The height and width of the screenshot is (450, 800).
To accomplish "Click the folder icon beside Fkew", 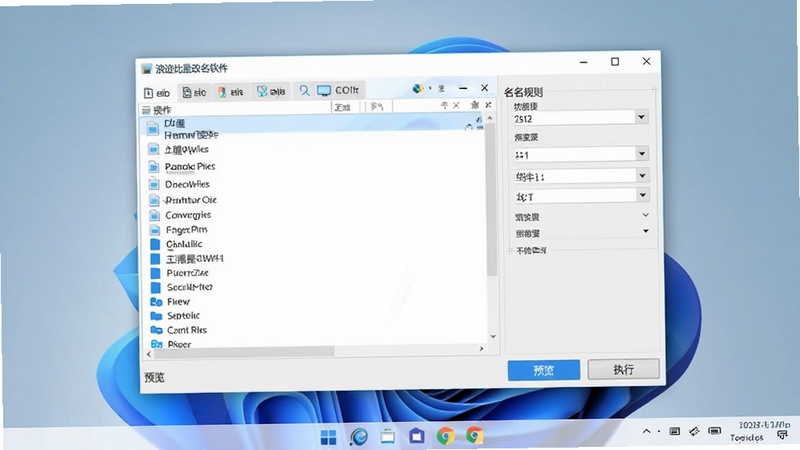I will pos(156,302).
